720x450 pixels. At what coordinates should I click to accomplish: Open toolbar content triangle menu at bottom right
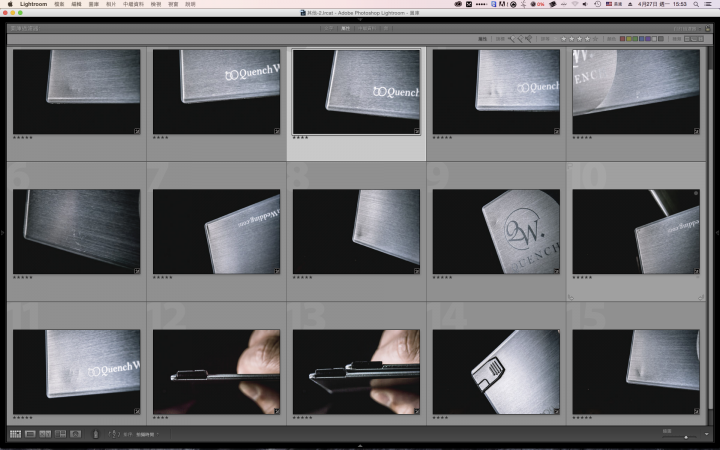707,434
